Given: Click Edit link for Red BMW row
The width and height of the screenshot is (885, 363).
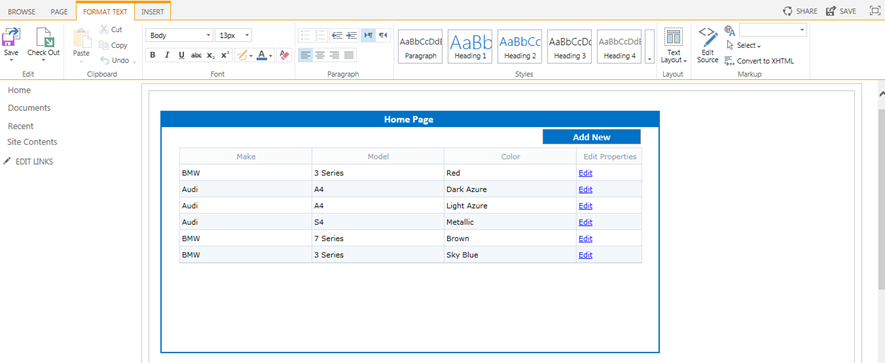Looking at the screenshot, I should point(585,173).
